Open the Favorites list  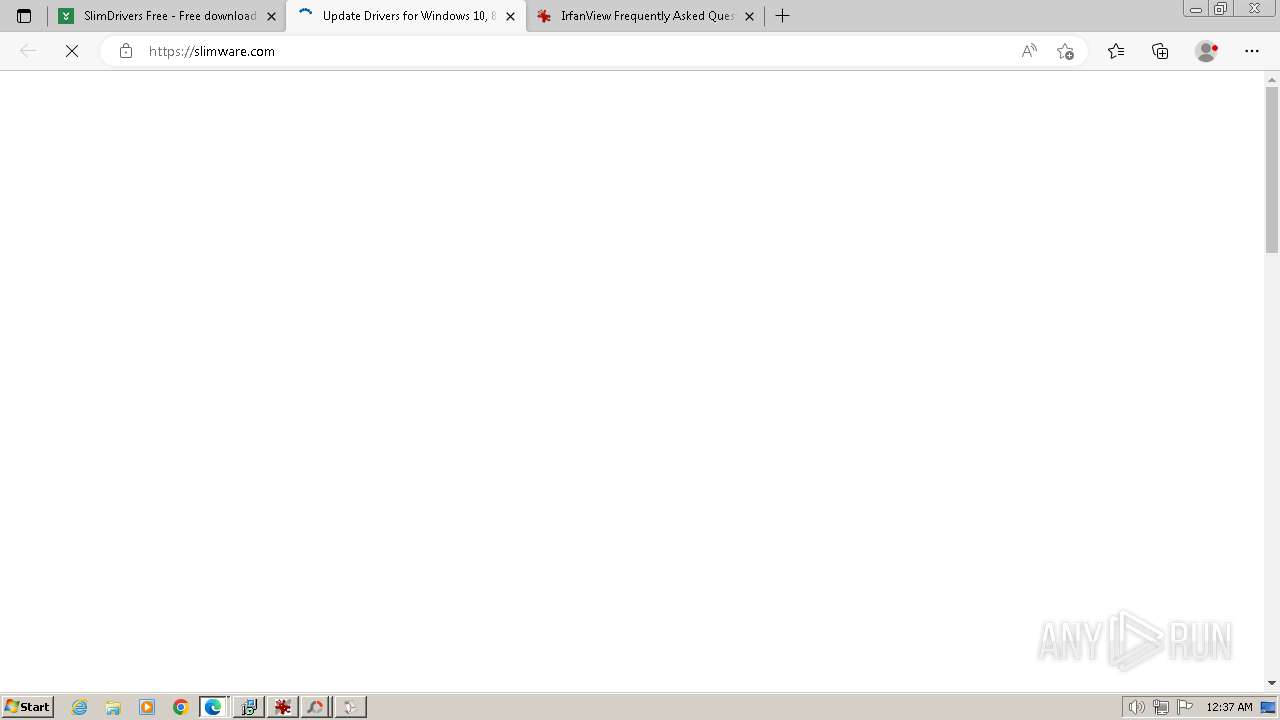(1116, 51)
